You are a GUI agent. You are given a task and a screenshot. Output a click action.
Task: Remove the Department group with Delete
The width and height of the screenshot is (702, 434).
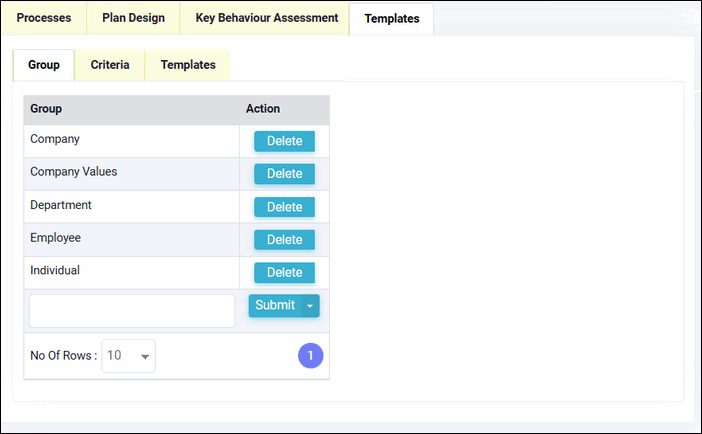click(284, 207)
